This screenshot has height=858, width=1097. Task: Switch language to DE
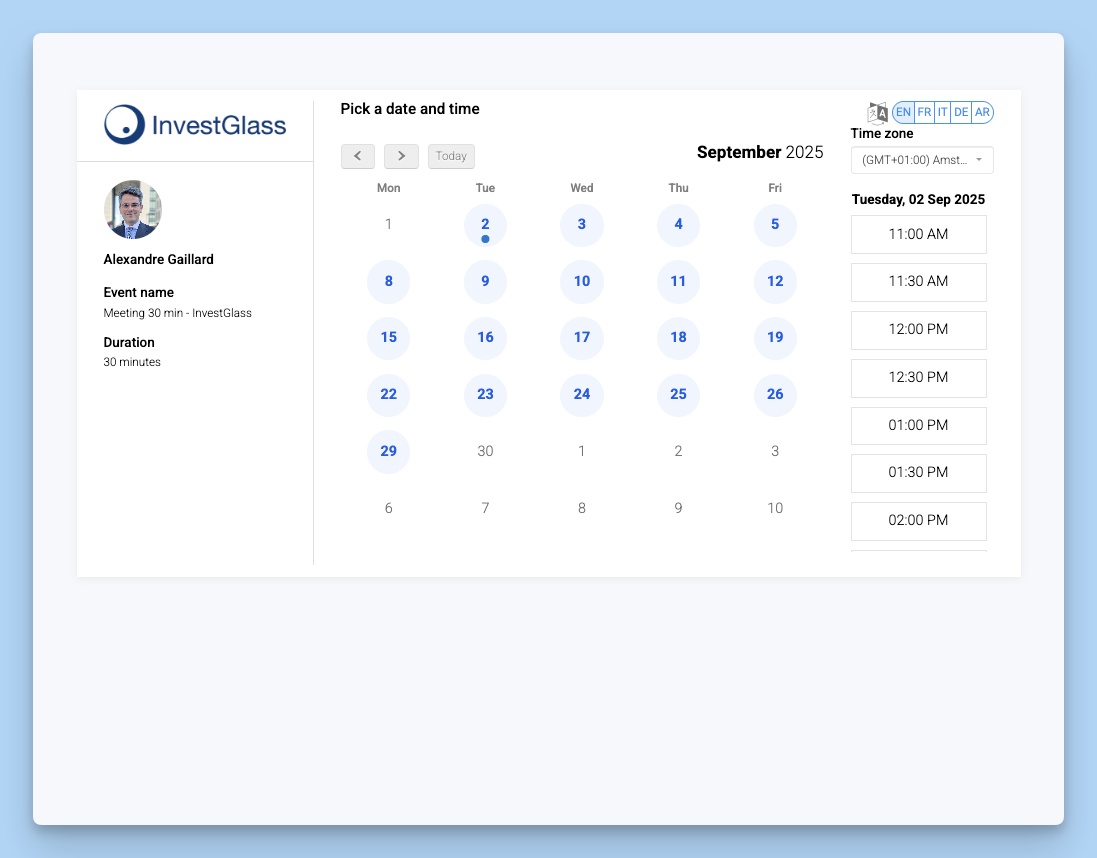(961, 113)
